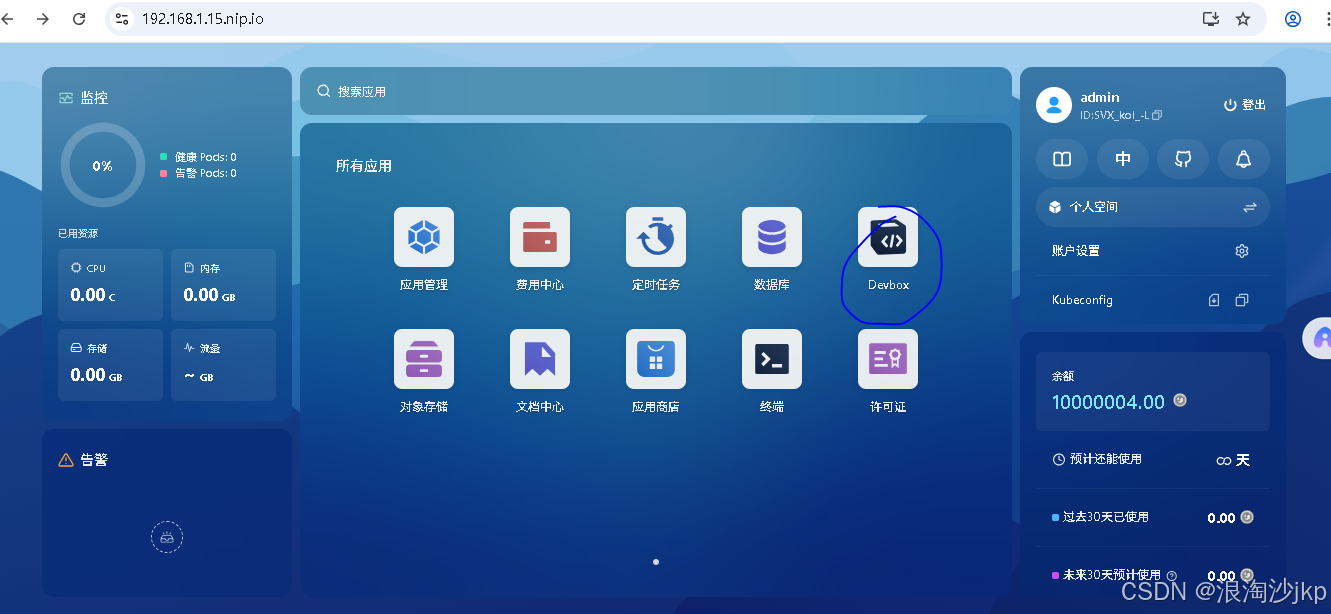The width and height of the screenshot is (1331, 614).
Task: Open the 内存 memory usage card
Action: point(223,285)
